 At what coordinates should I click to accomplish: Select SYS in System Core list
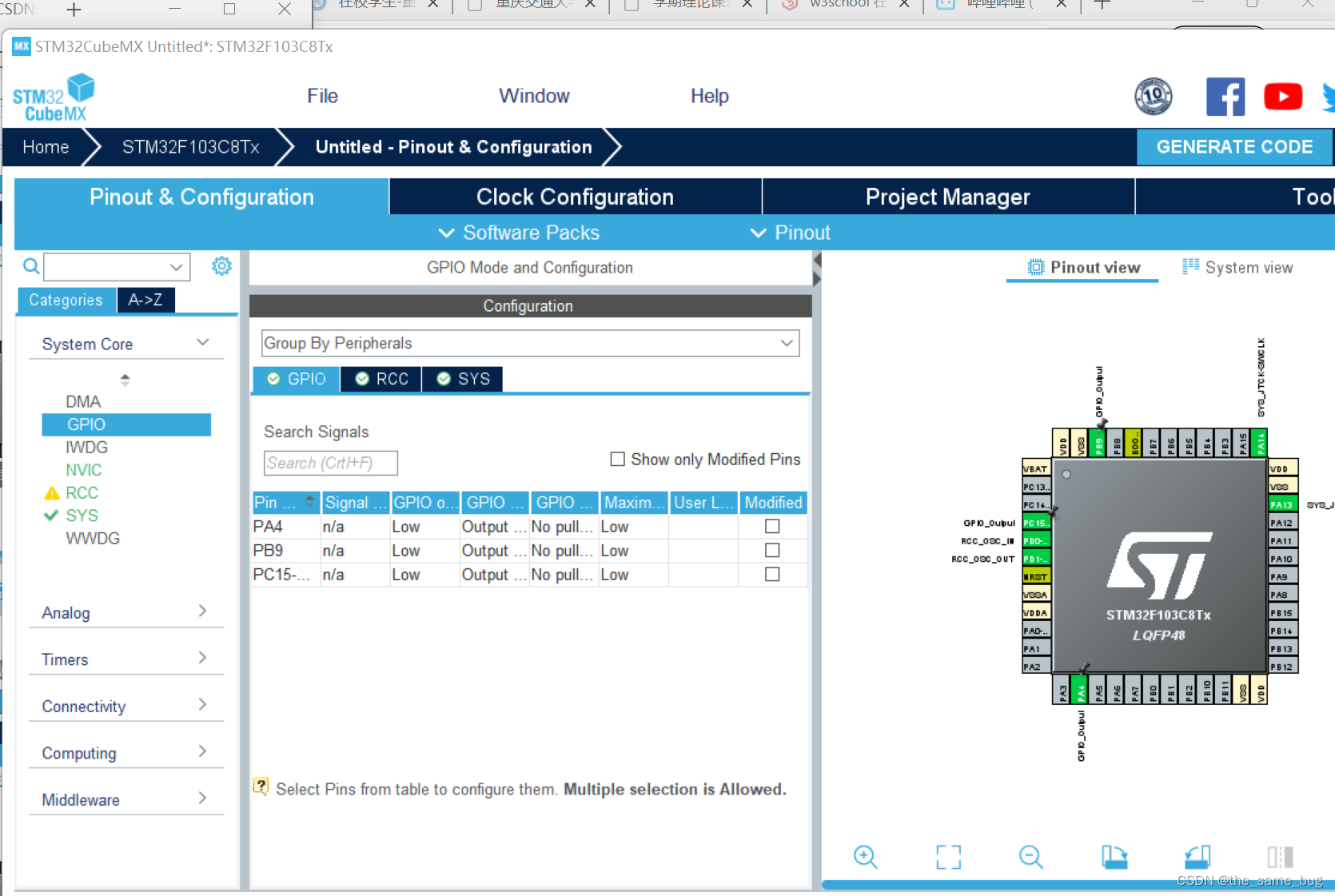point(82,516)
